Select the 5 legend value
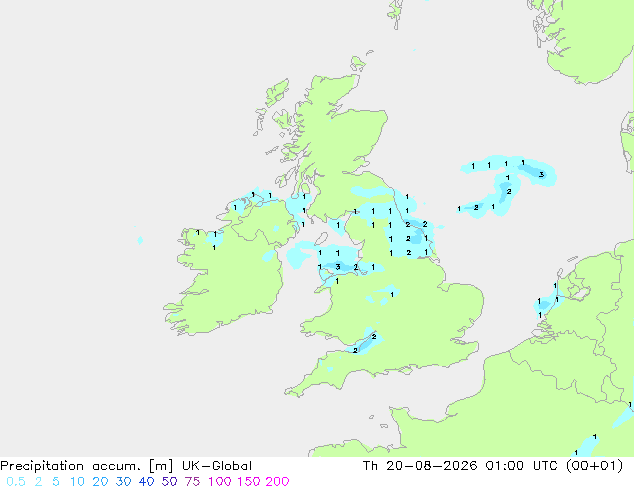Screen dimensions: 634x490 (x=56, y=482)
